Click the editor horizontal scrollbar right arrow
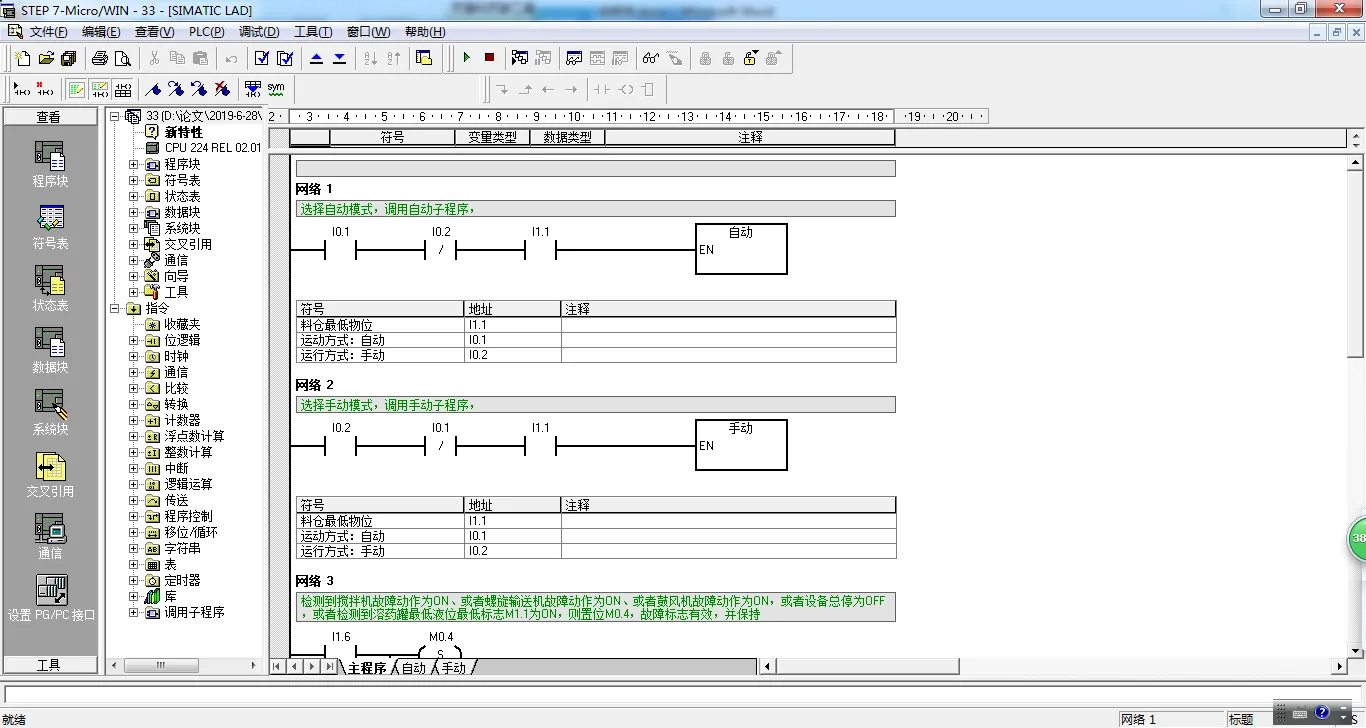 [x=1340, y=667]
